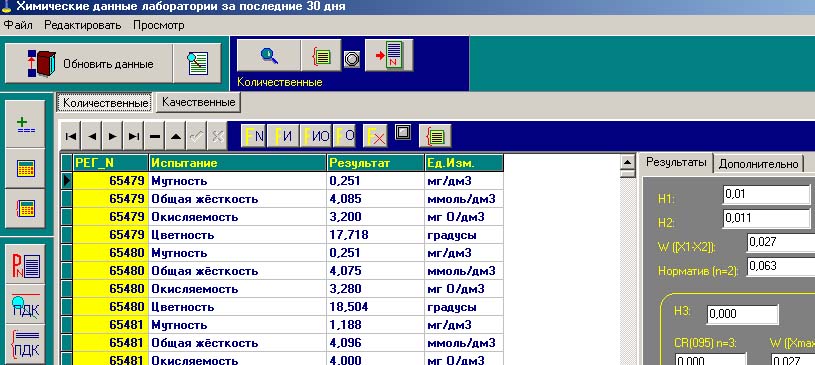Click the H3 input field with 0,000
The width and height of the screenshot is (815, 365).
pyautogui.click(x=742, y=314)
